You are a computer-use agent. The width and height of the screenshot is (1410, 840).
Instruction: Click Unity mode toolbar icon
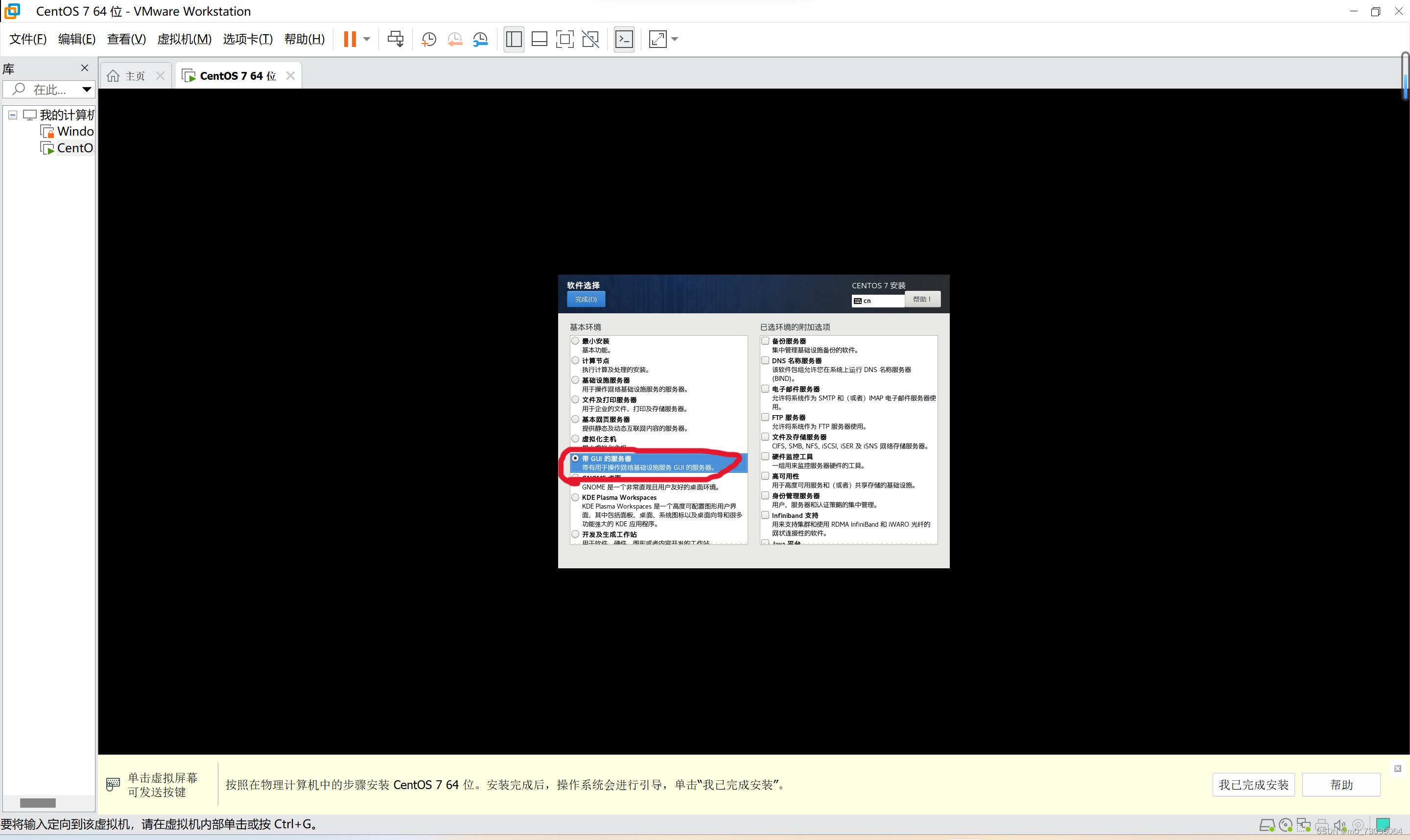[x=590, y=39]
